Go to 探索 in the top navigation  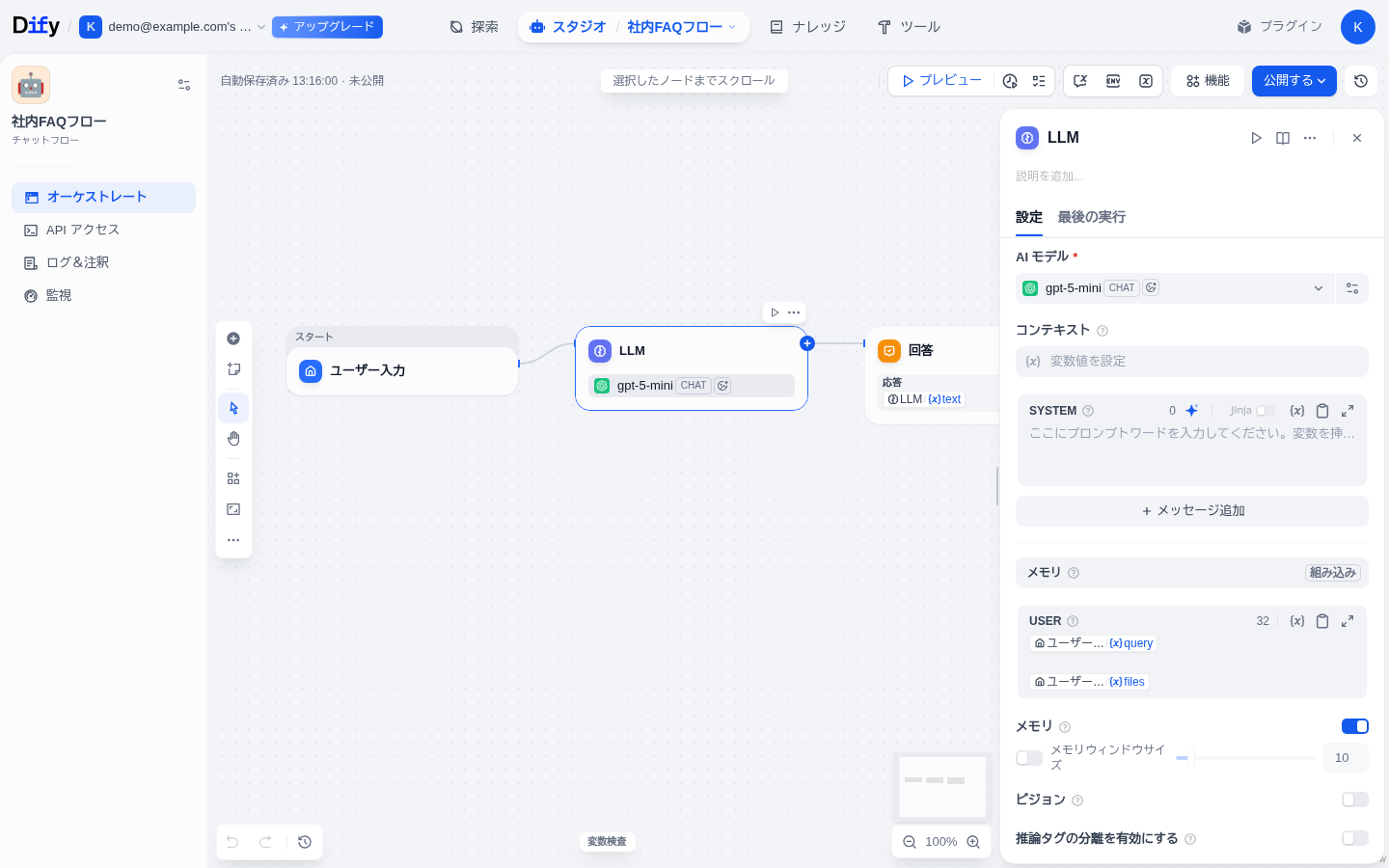[x=474, y=27]
